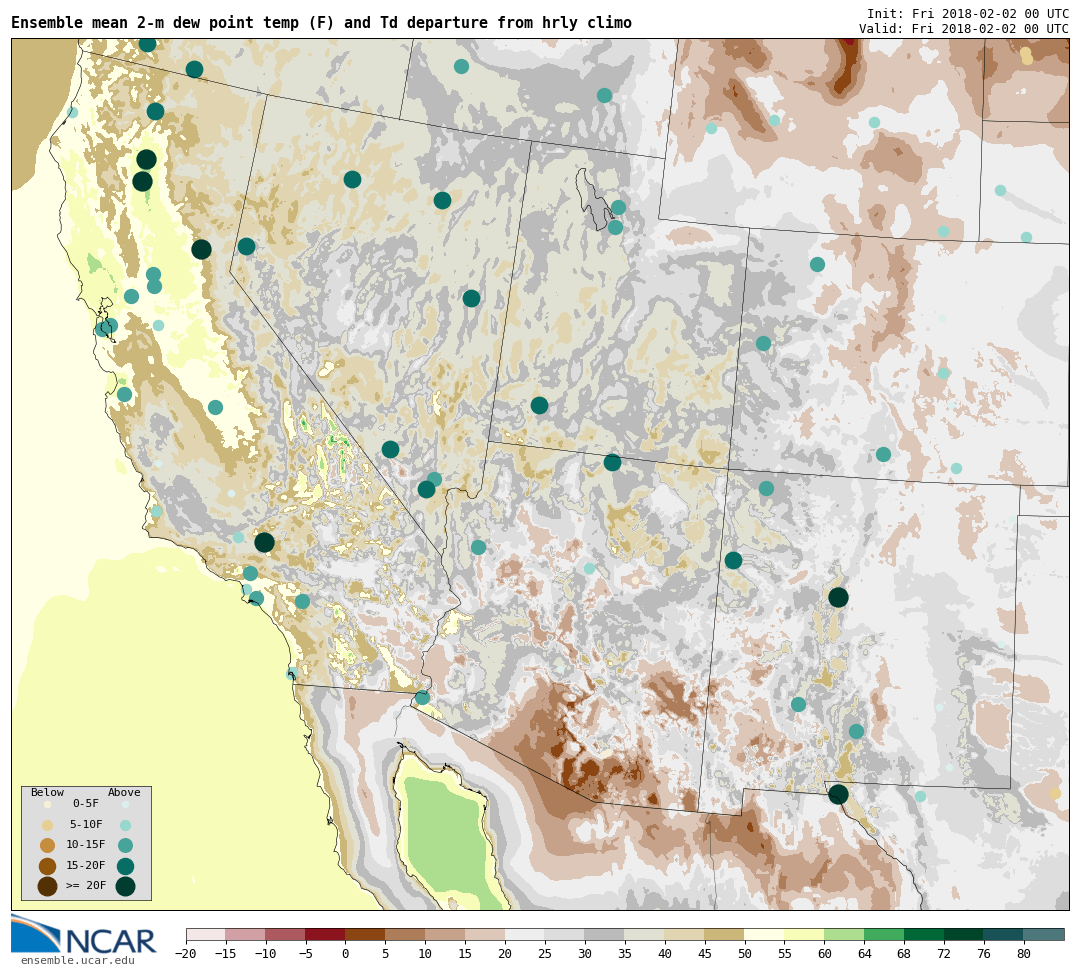1080x973 pixels.
Task: Pick the -10 to -5 color bar segment
Action: point(285,934)
